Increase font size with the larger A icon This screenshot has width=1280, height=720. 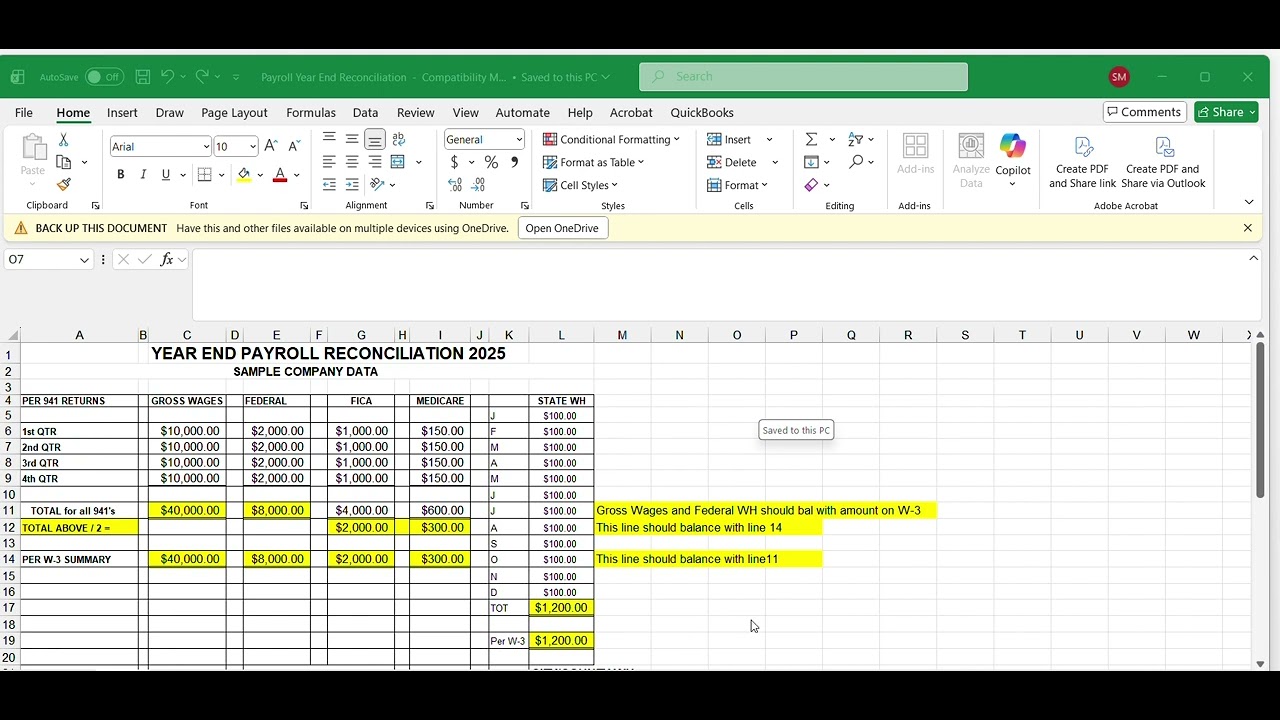(271, 146)
